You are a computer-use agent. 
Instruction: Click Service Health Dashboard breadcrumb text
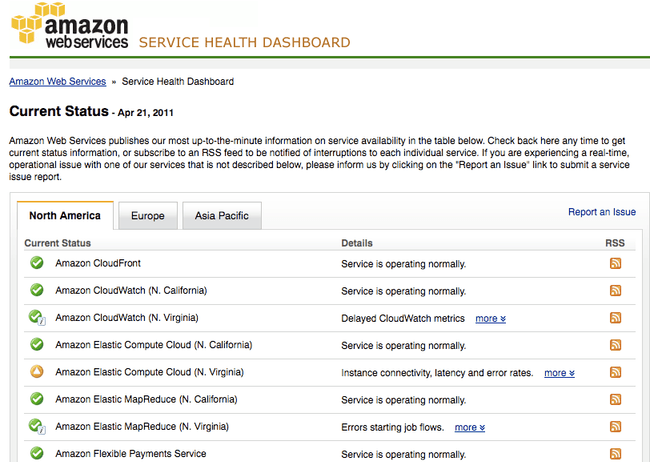click(x=178, y=82)
